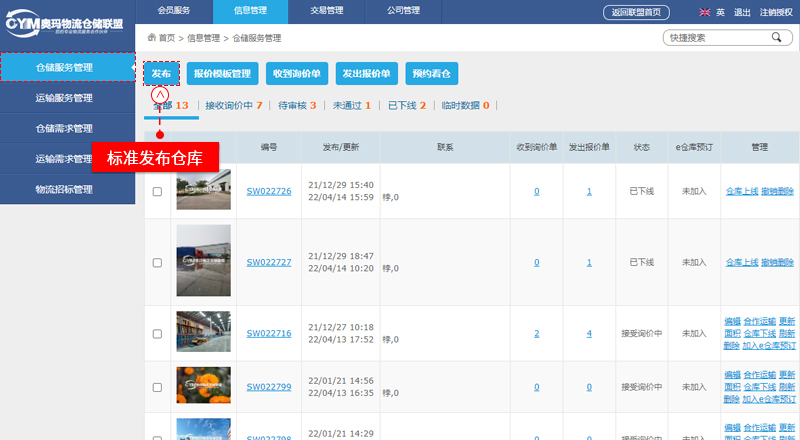Click the search magnifier icon

coord(775,38)
